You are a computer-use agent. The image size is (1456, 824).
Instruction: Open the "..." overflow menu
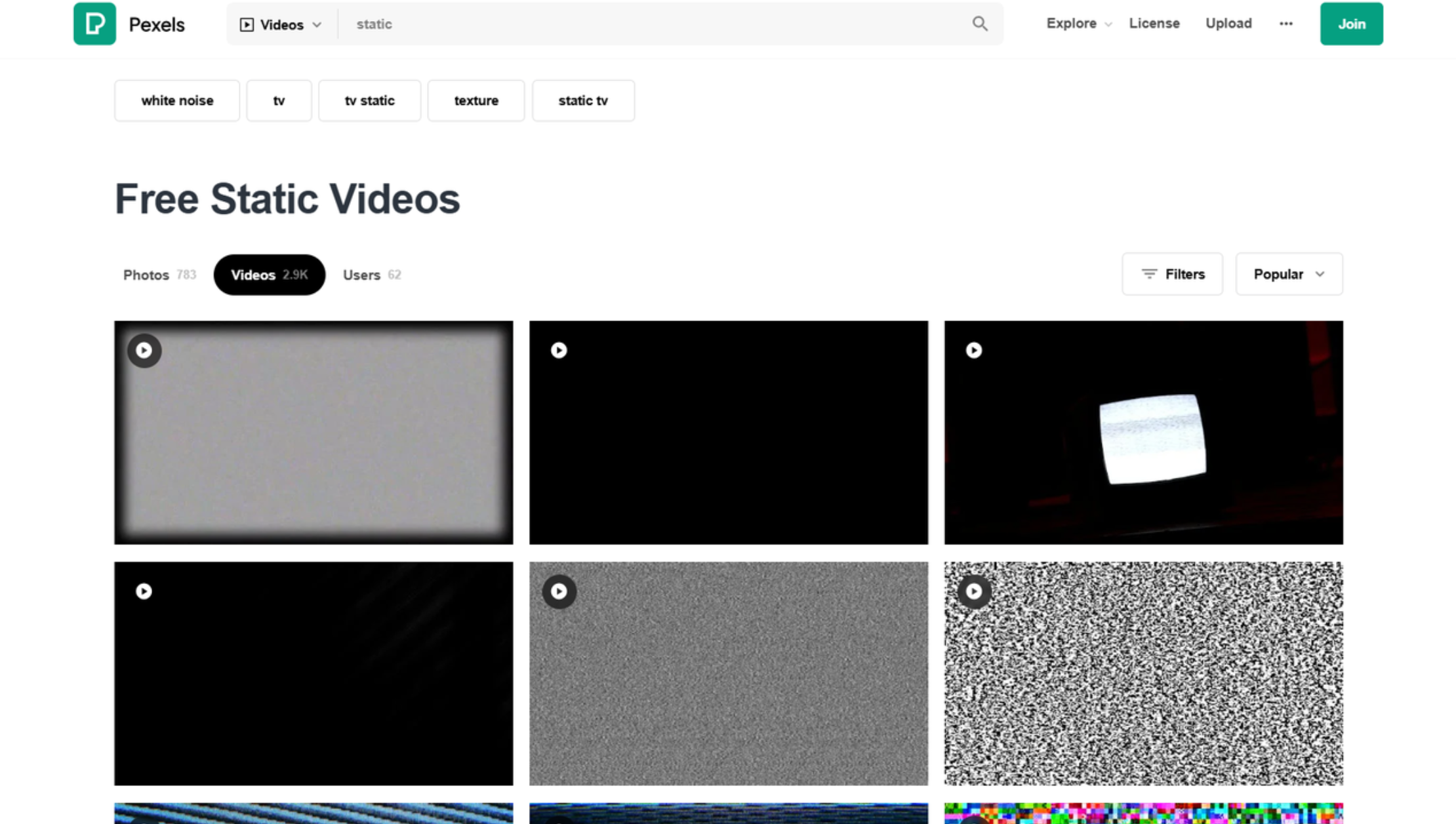tap(1285, 24)
